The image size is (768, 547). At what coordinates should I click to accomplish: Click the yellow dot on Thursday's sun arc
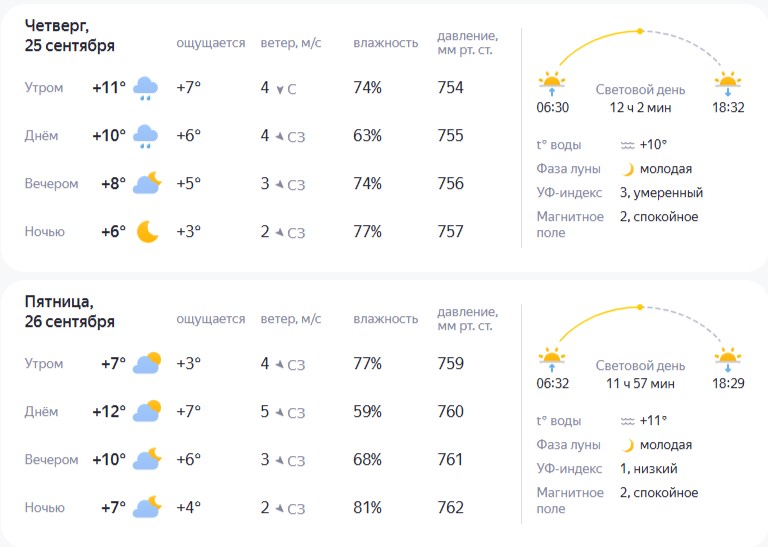pyautogui.click(x=640, y=31)
